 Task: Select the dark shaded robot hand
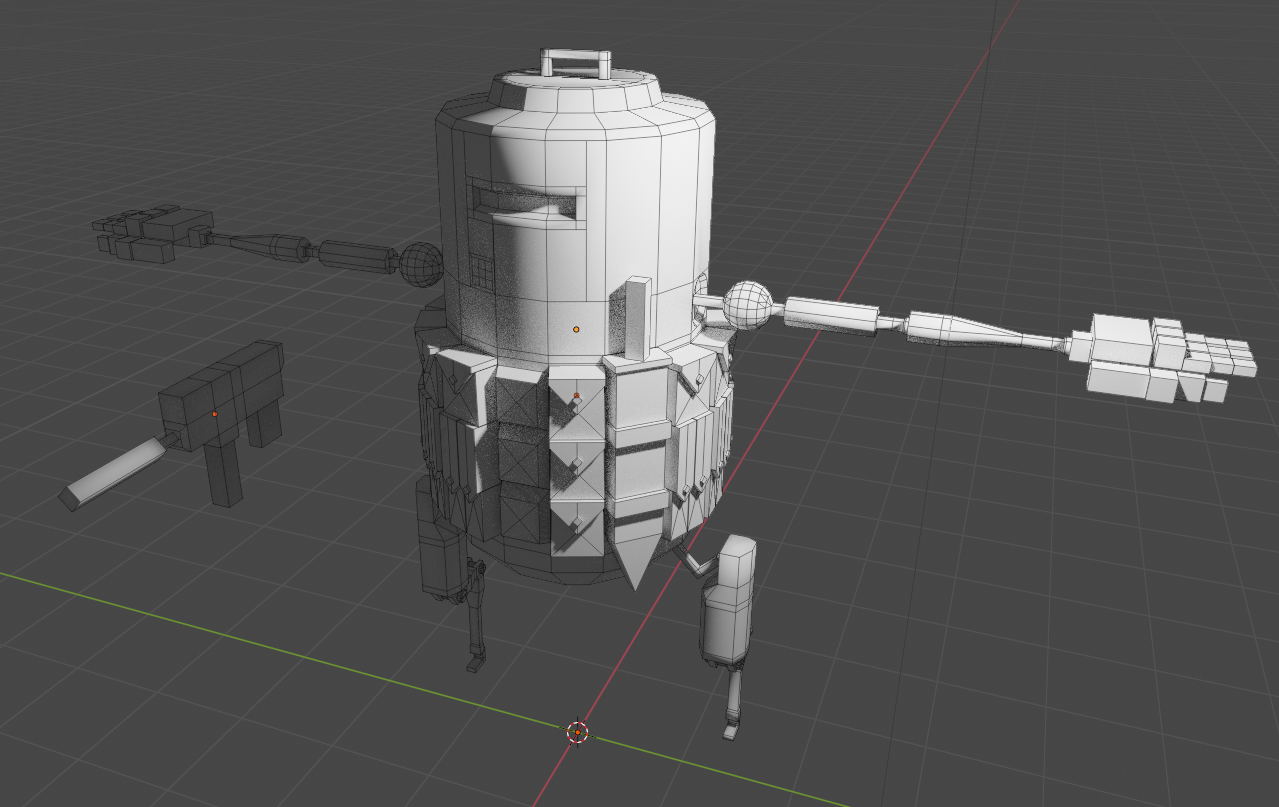click(153, 232)
